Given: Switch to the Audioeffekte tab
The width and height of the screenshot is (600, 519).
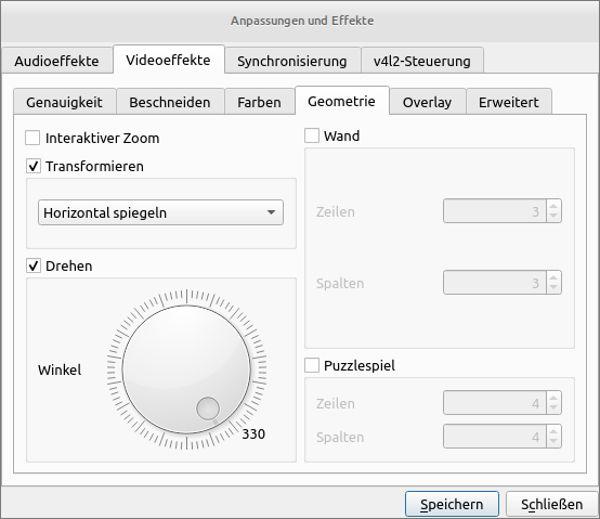Looking at the screenshot, I should click(x=57, y=61).
